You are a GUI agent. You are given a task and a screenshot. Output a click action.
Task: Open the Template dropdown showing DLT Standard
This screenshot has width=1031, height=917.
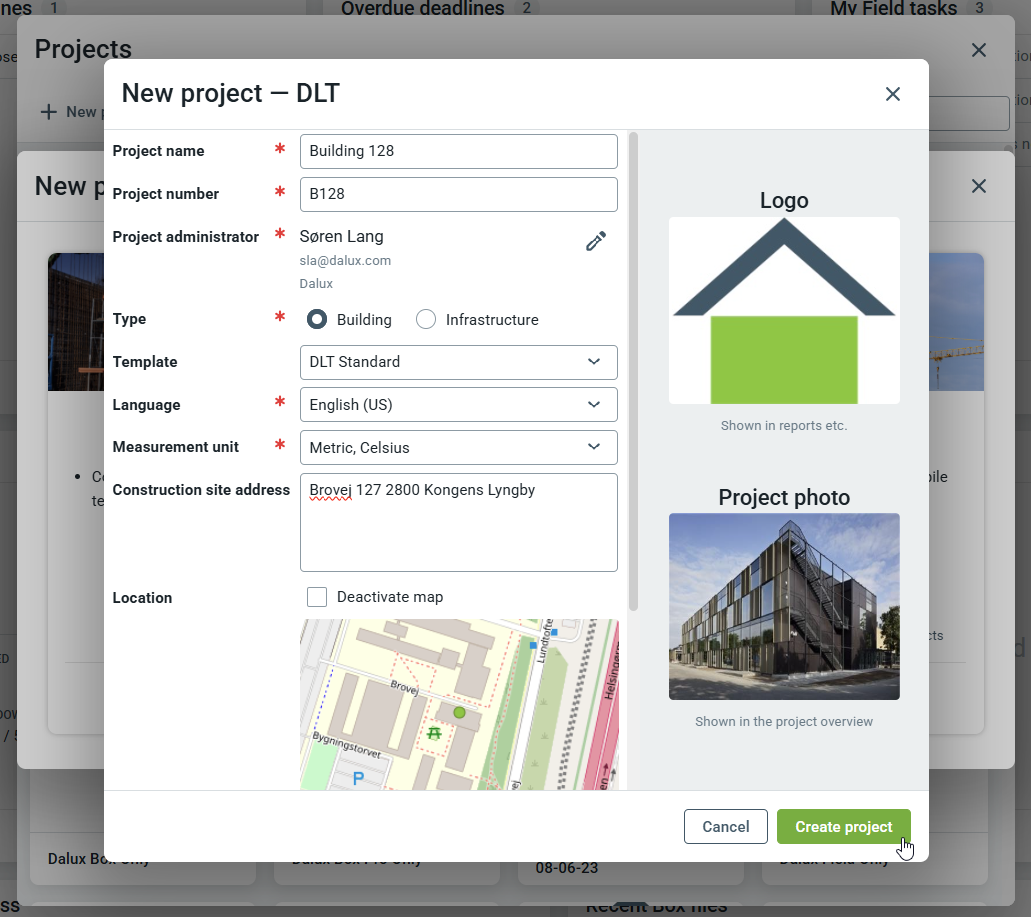pyautogui.click(x=458, y=362)
